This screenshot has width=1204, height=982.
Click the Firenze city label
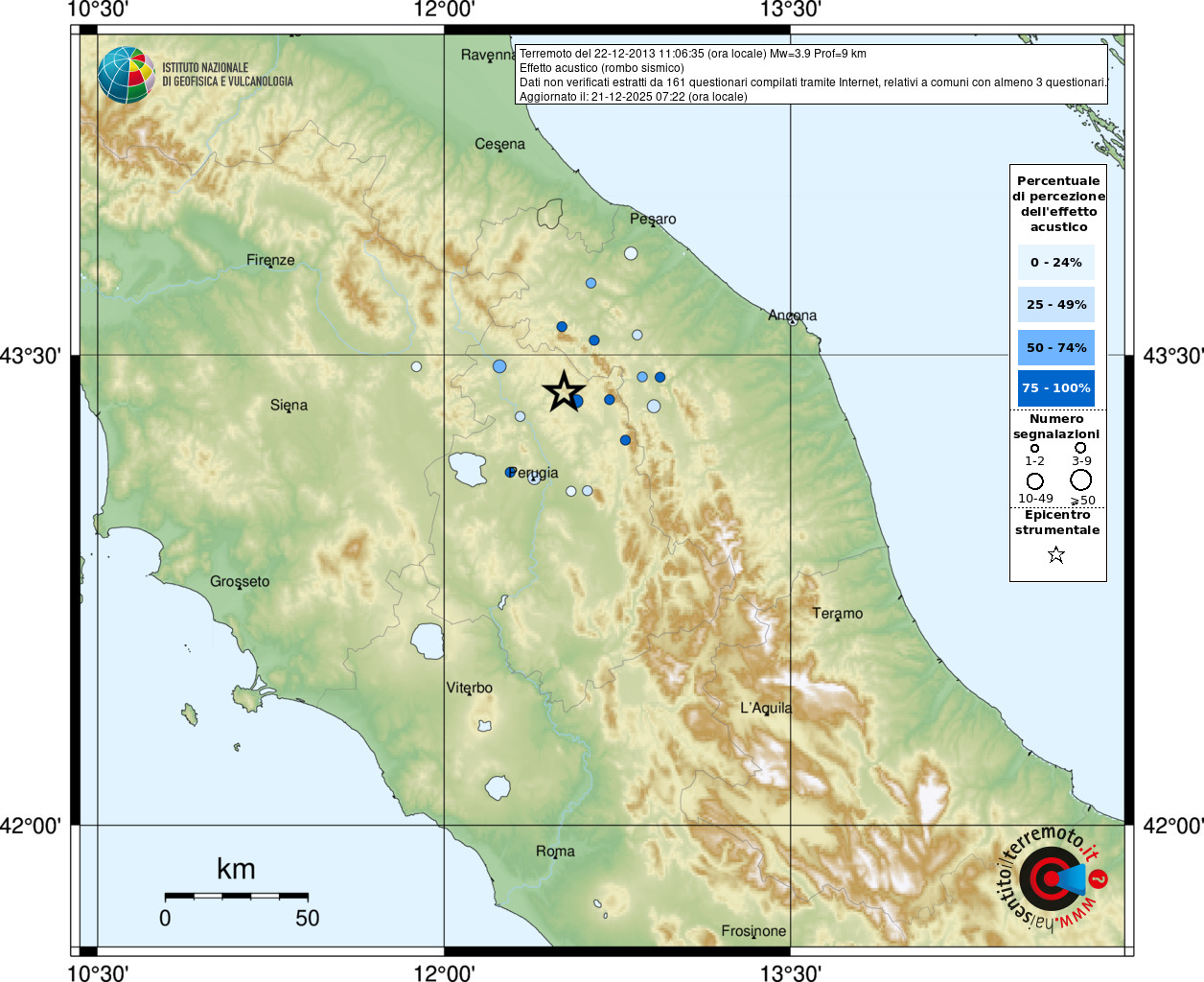270,260
